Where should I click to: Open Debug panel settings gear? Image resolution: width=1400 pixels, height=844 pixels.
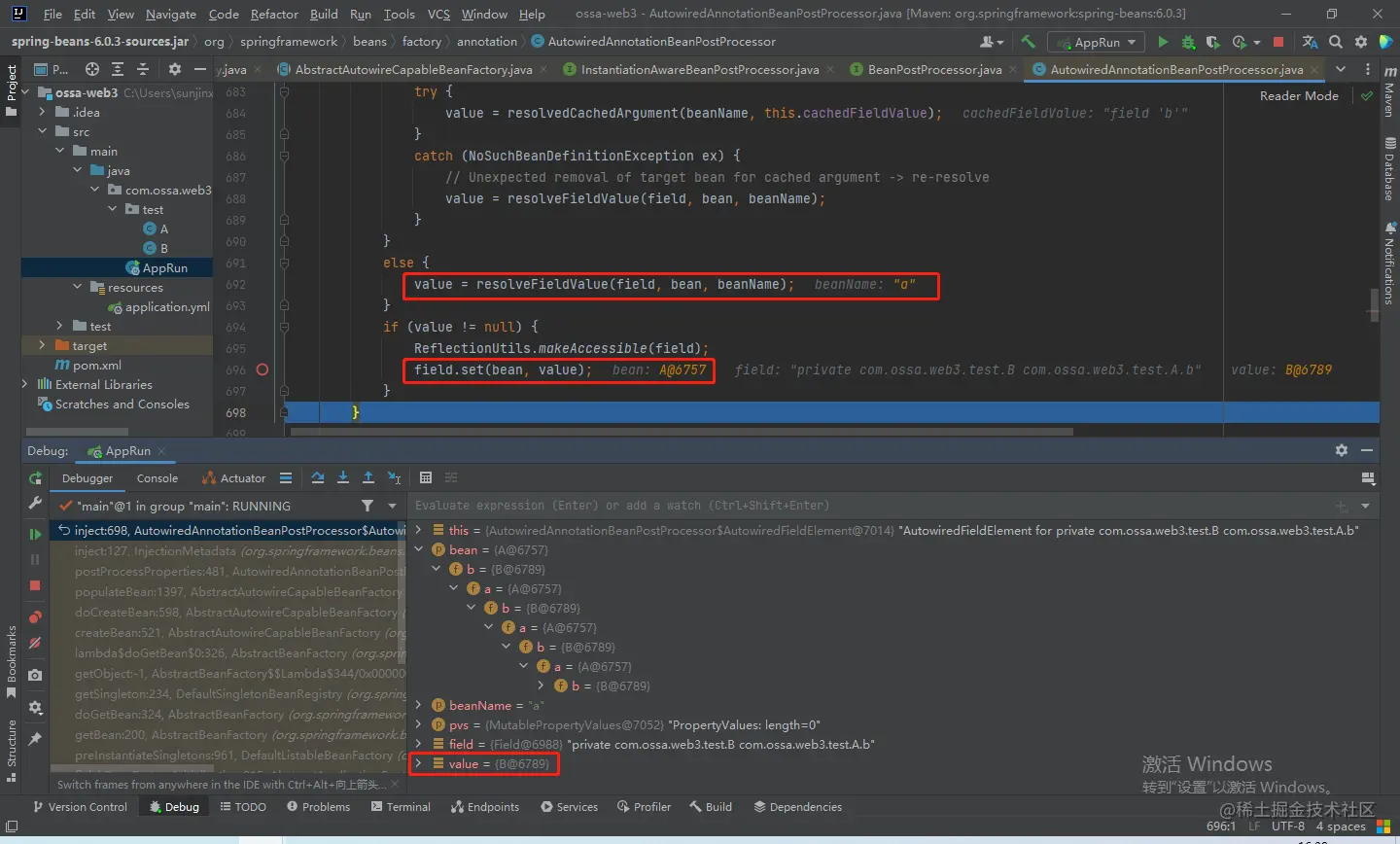click(1342, 450)
